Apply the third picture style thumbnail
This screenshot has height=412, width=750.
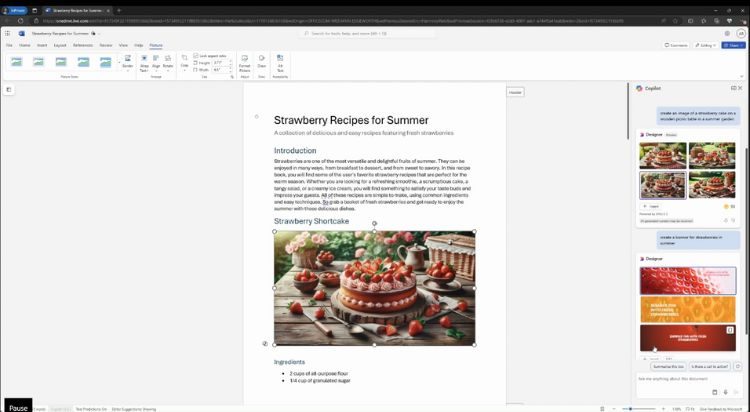[x=61, y=62]
